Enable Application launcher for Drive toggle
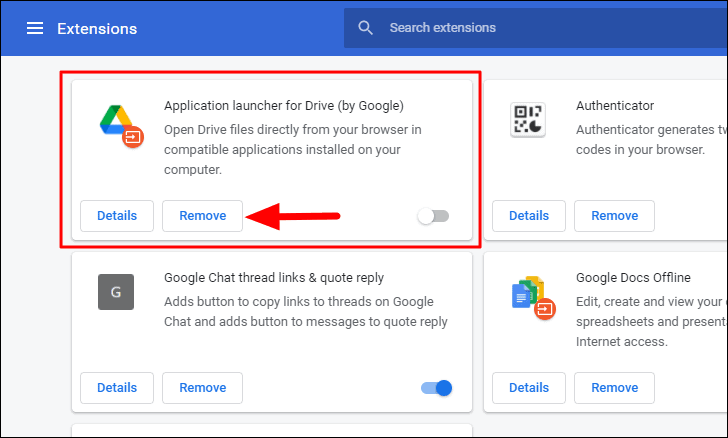 (x=433, y=216)
